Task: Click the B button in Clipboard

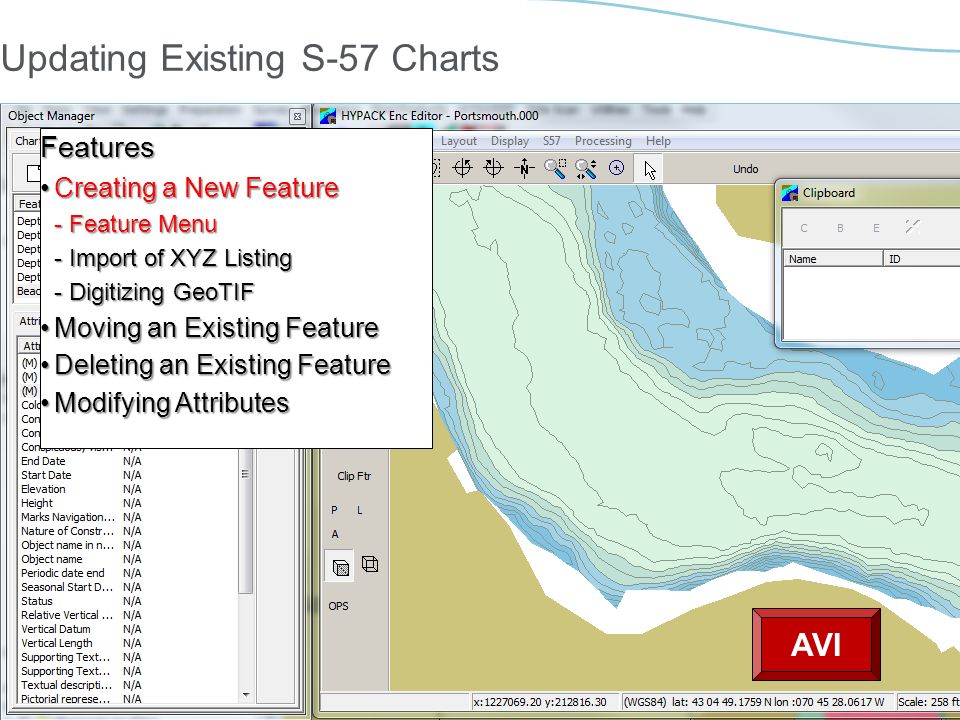Action: click(840, 228)
